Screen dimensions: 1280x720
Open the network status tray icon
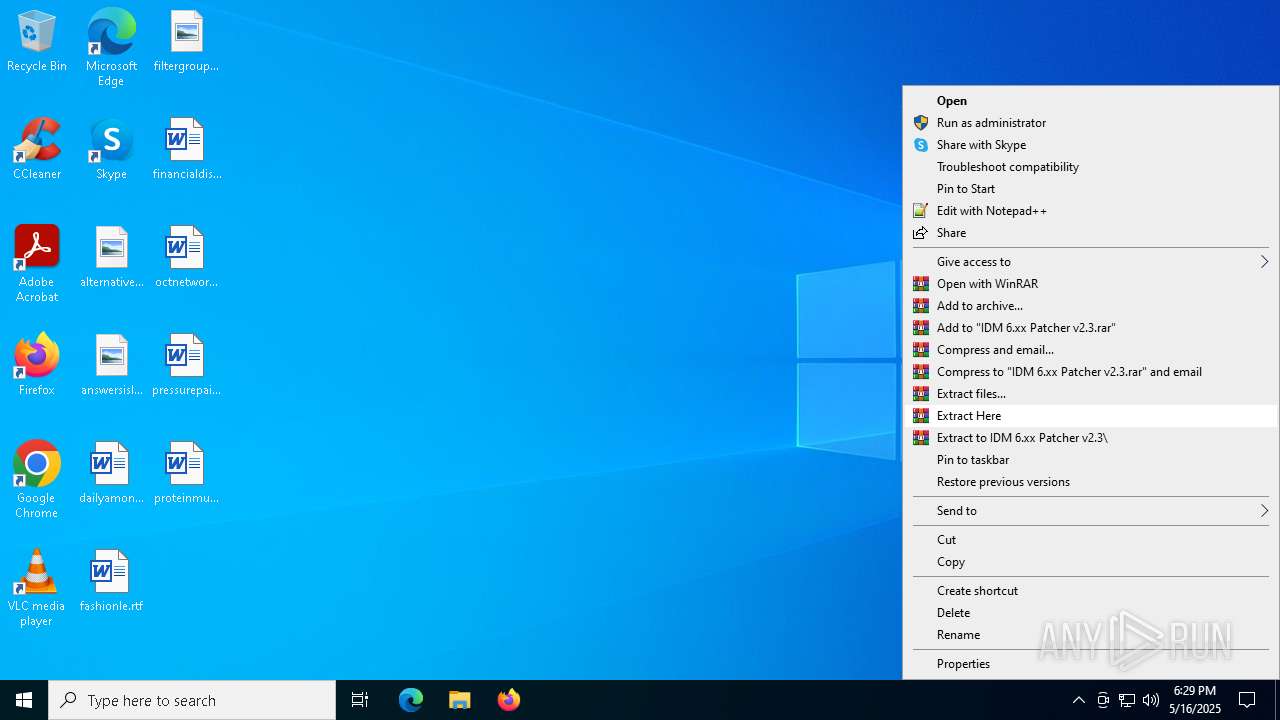1127,700
